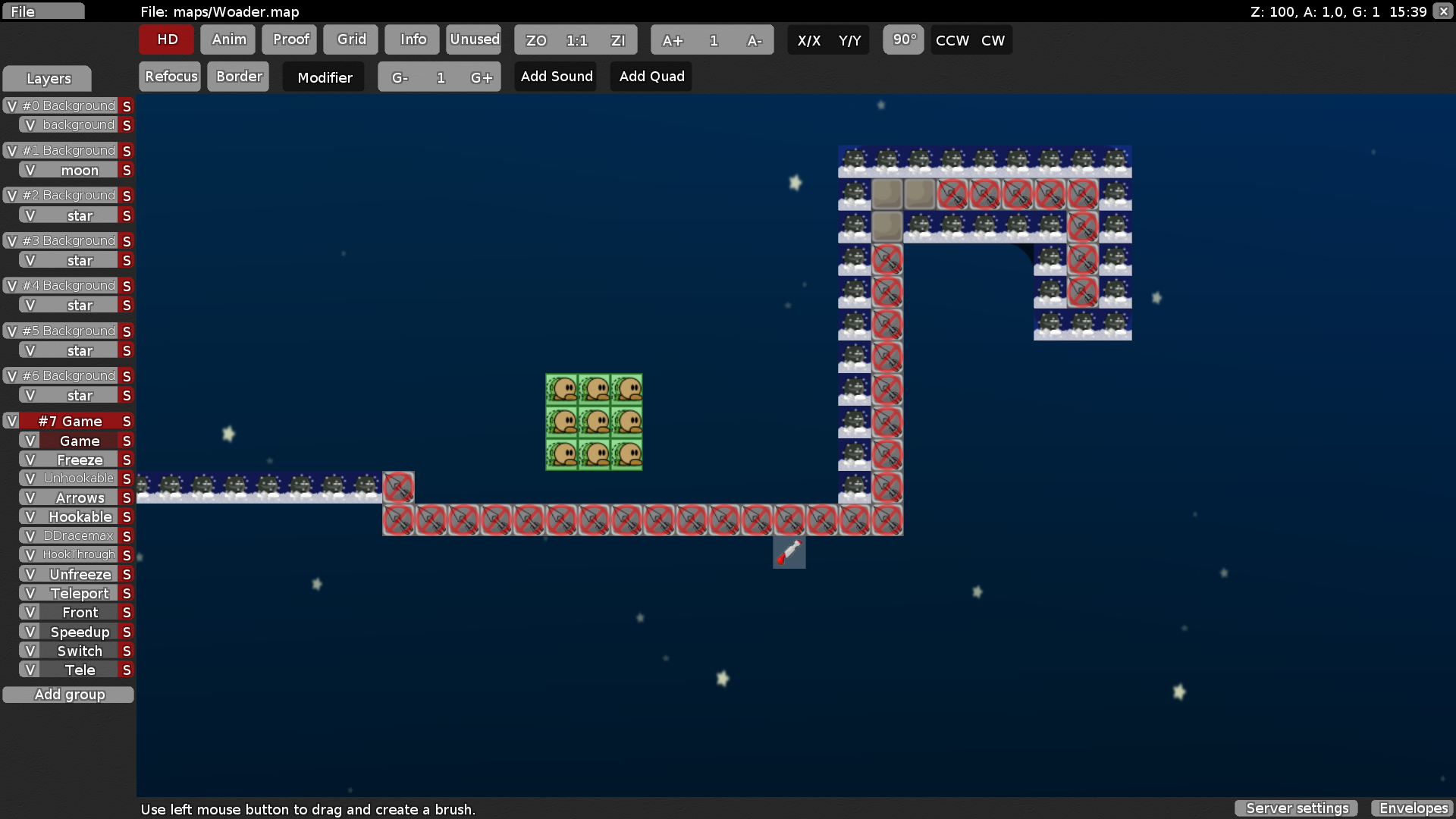
Task: Hide the moon layer with V
Action: [30, 170]
